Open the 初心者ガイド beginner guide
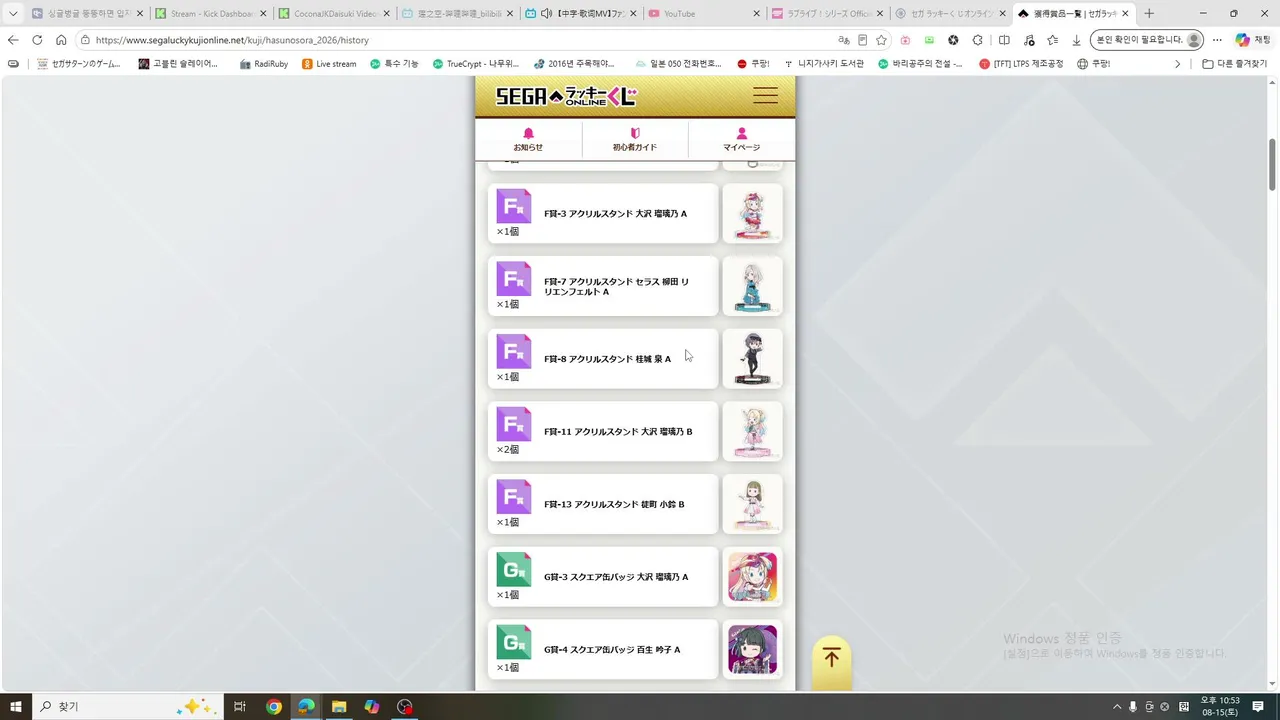The height and width of the screenshot is (720, 1280). (635, 139)
